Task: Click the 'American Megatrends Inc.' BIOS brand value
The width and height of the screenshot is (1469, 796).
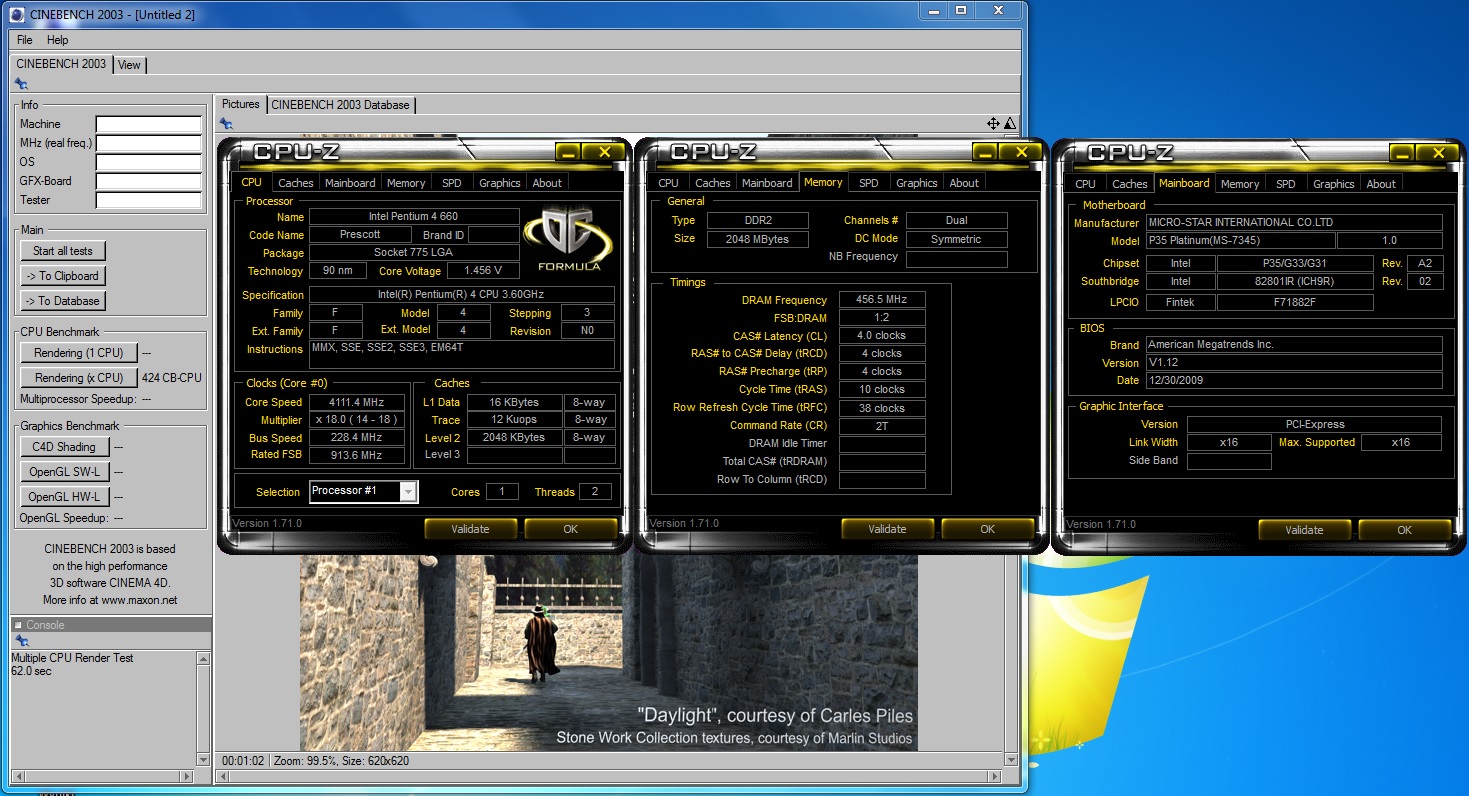Action: (x=1294, y=344)
